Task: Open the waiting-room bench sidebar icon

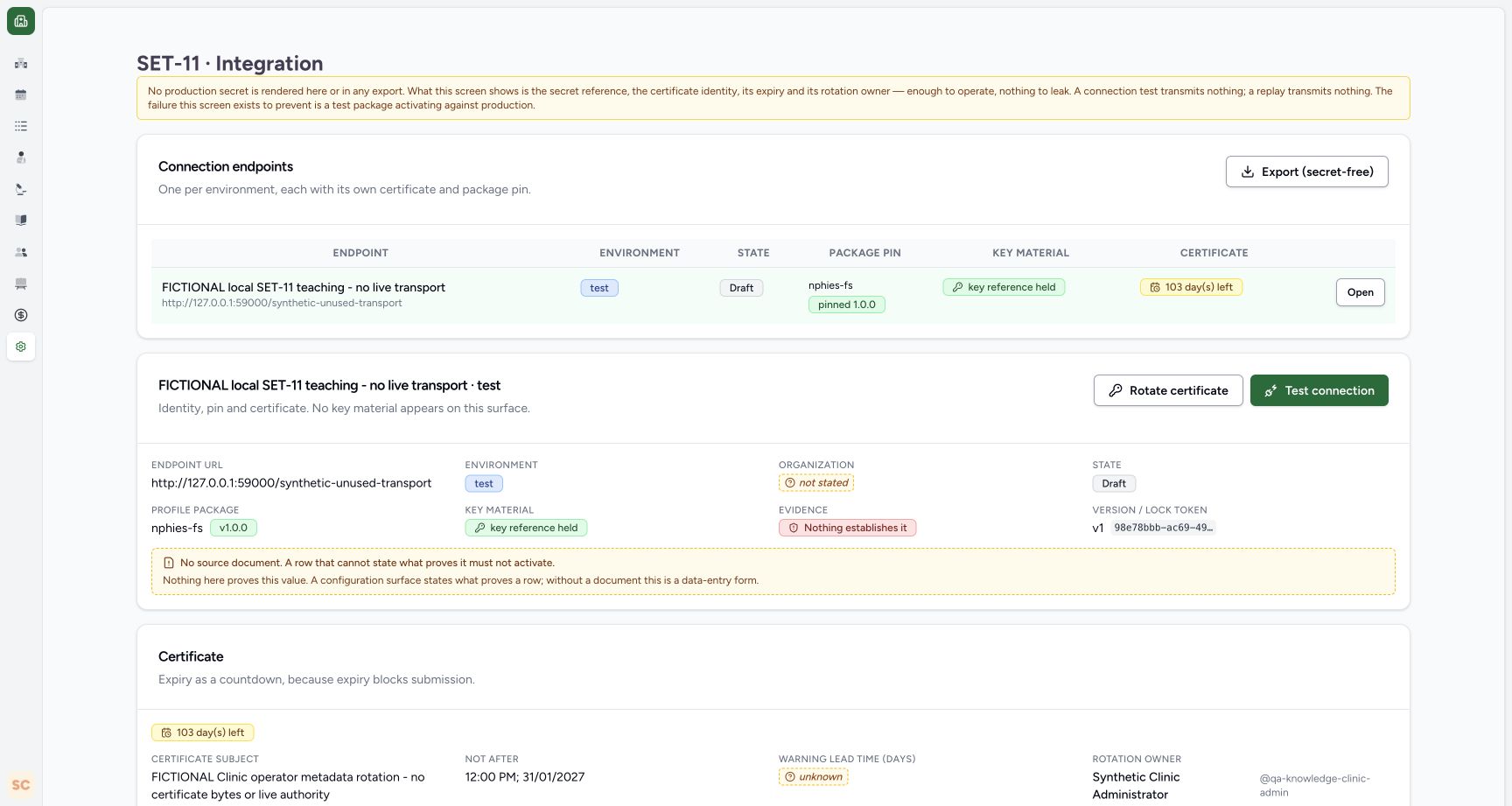Action: point(21,284)
